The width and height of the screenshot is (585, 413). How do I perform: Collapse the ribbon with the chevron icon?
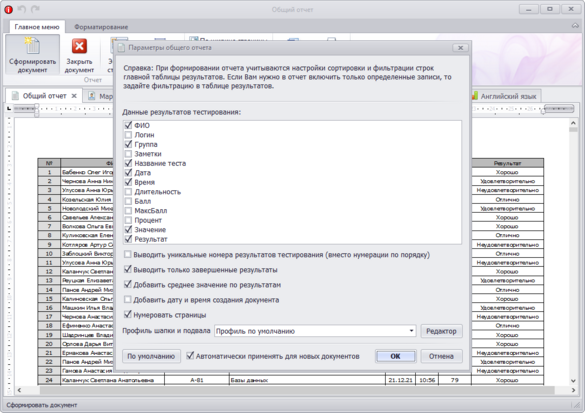click(575, 26)
